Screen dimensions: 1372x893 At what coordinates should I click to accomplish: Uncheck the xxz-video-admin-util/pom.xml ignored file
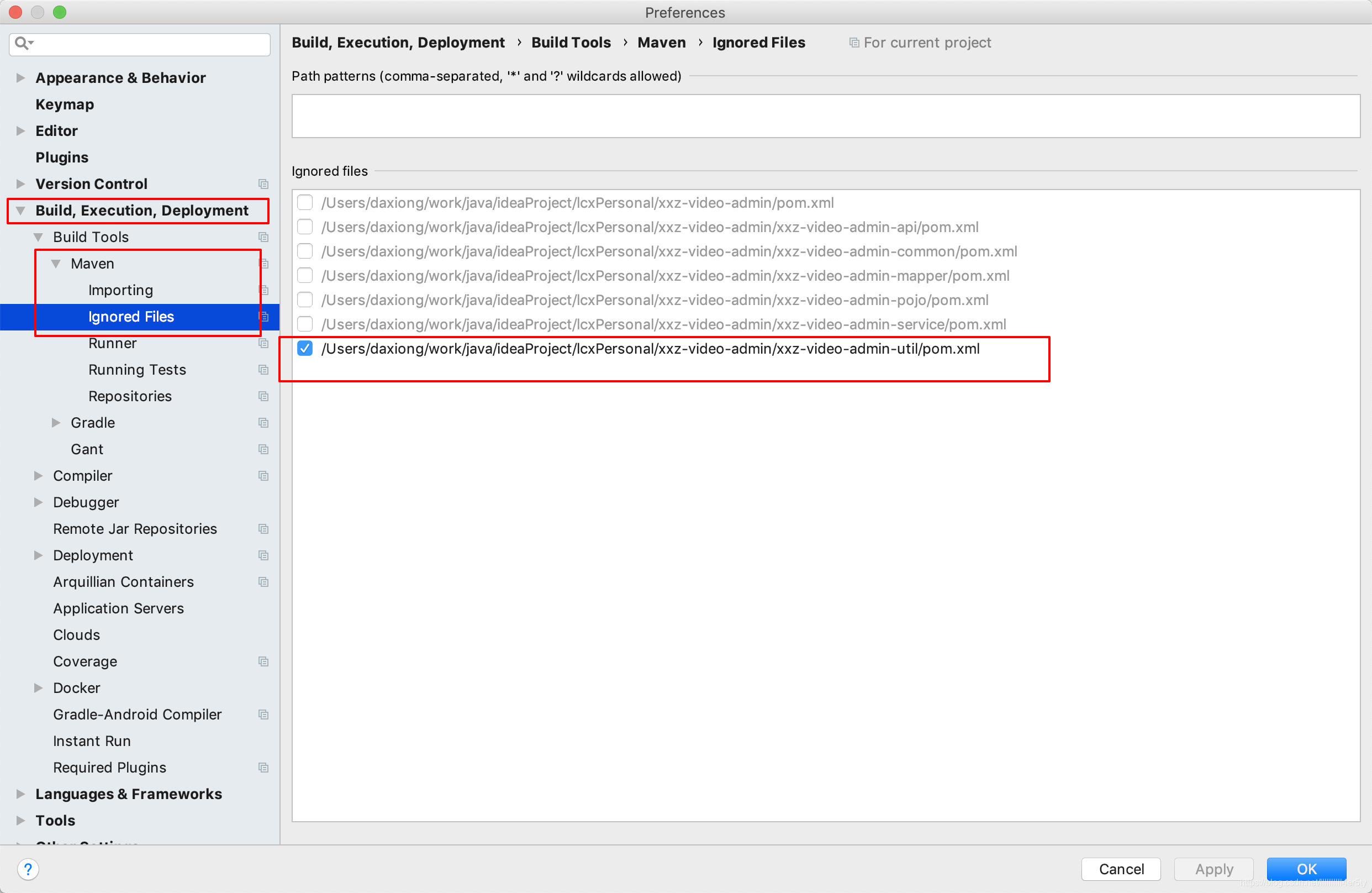[305, 349]
